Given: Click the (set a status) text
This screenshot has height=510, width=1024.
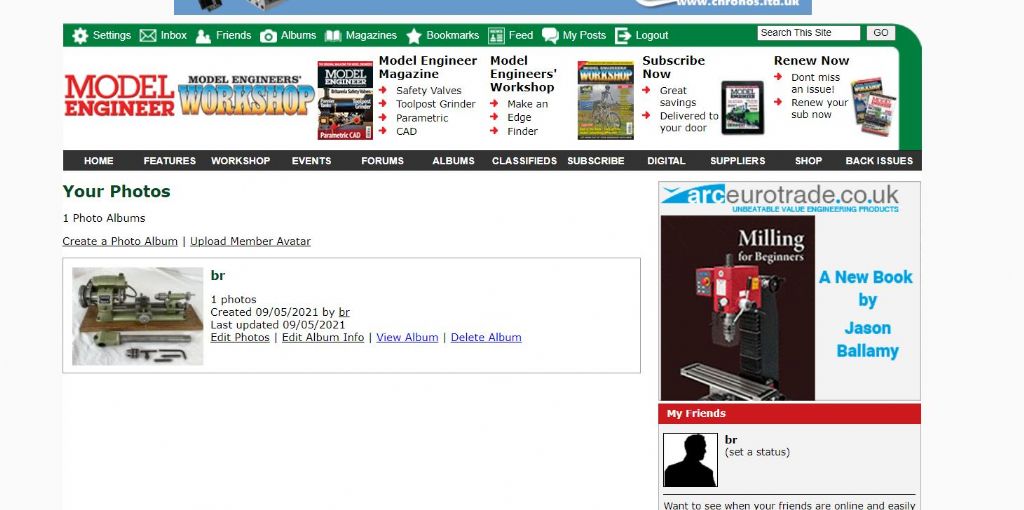Looking at the screenshot, I should [757, 452].
